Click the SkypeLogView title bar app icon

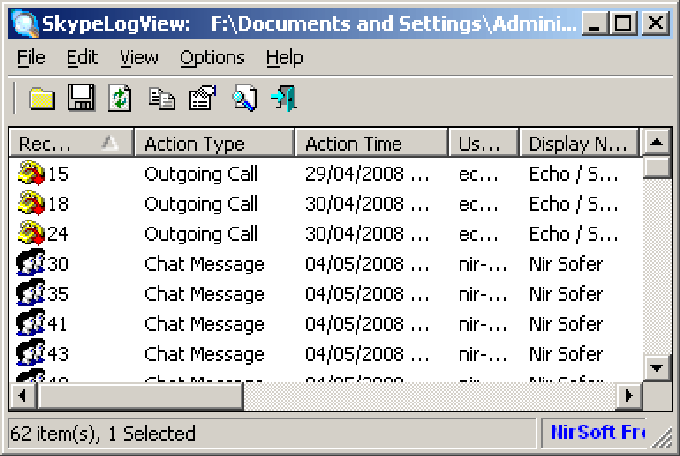25,23
